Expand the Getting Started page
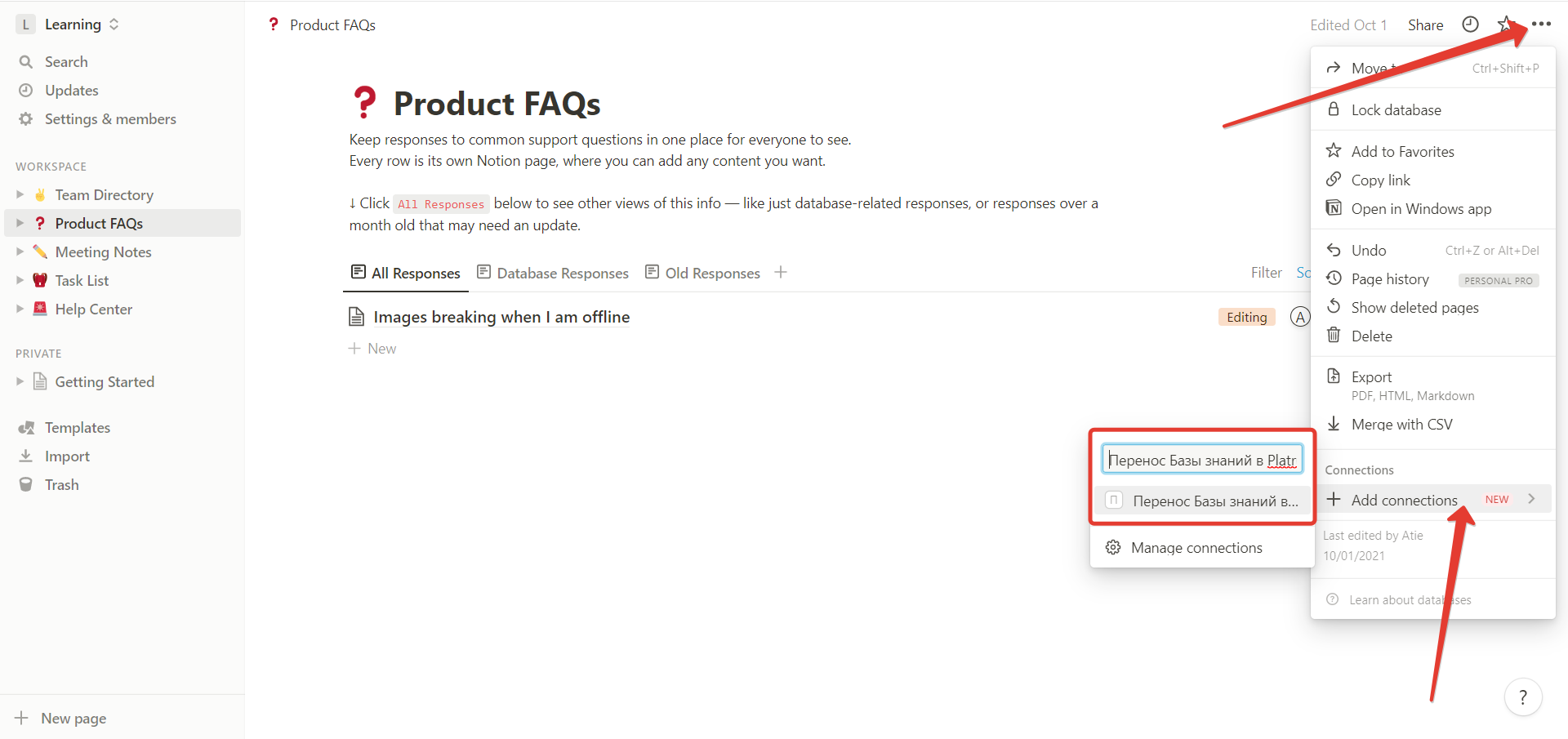This screenshot has width=1568, height=739. (x=20, y=382)
